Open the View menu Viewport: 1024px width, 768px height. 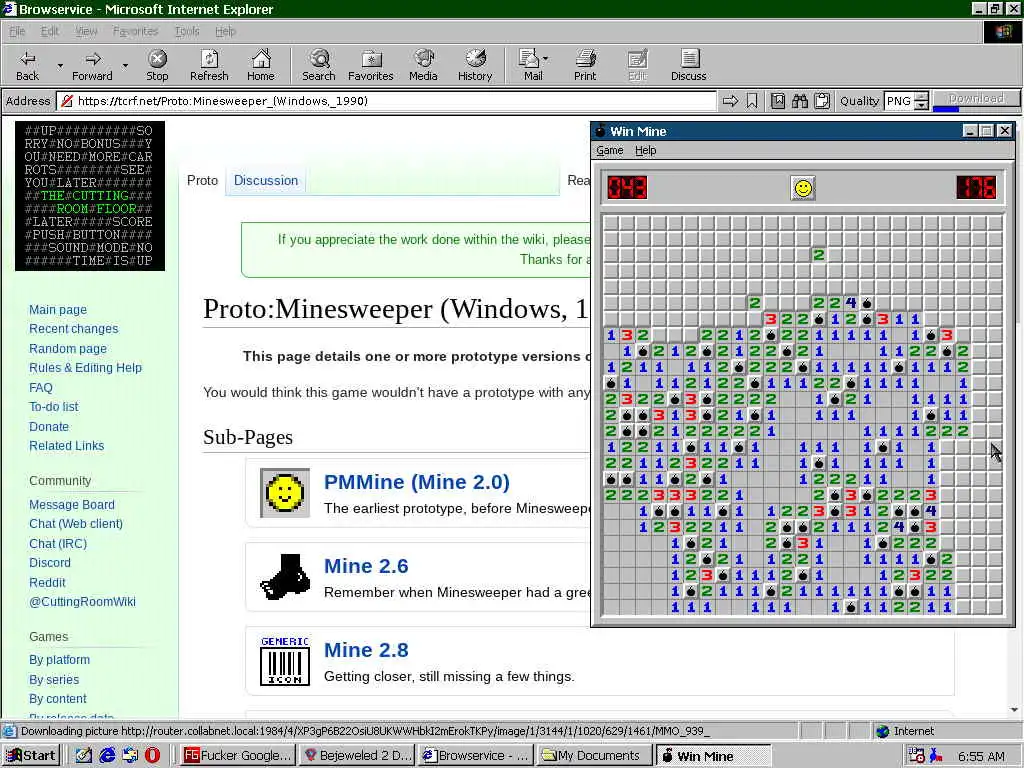[x=86, y=31]
